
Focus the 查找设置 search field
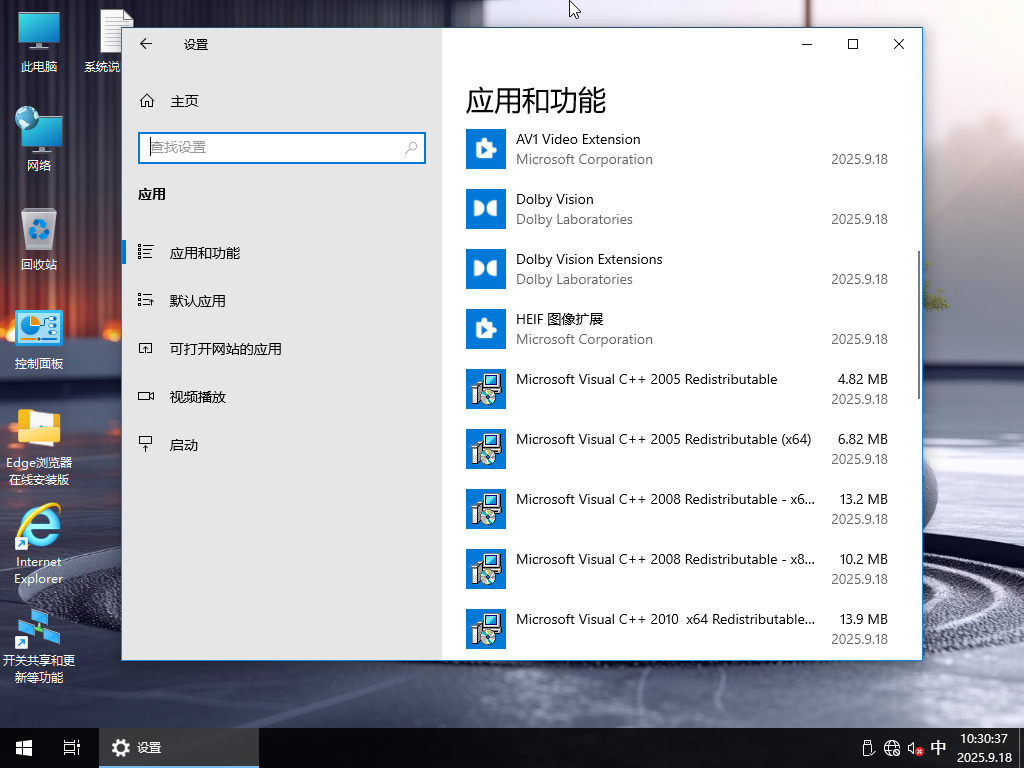tap(282, 148)
